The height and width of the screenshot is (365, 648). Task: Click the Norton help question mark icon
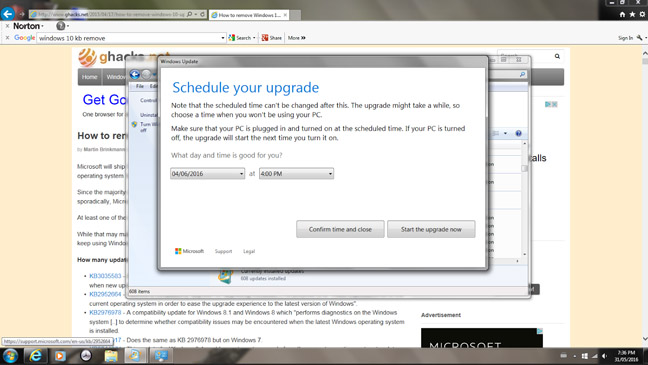pyautogui.click(x=60, y=26)
